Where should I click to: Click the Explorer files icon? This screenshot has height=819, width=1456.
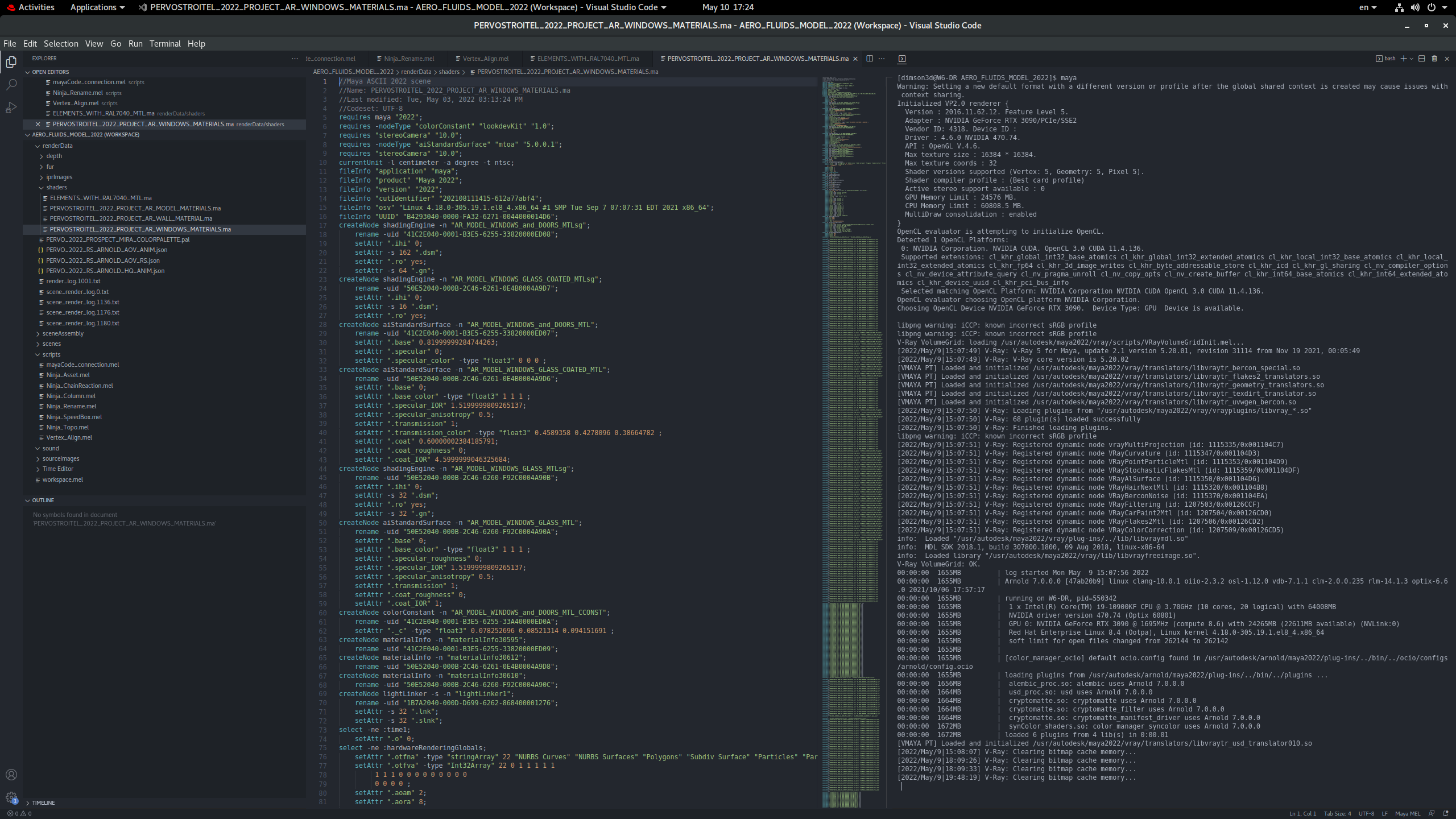pyautogui.click(x=11, y=61)
